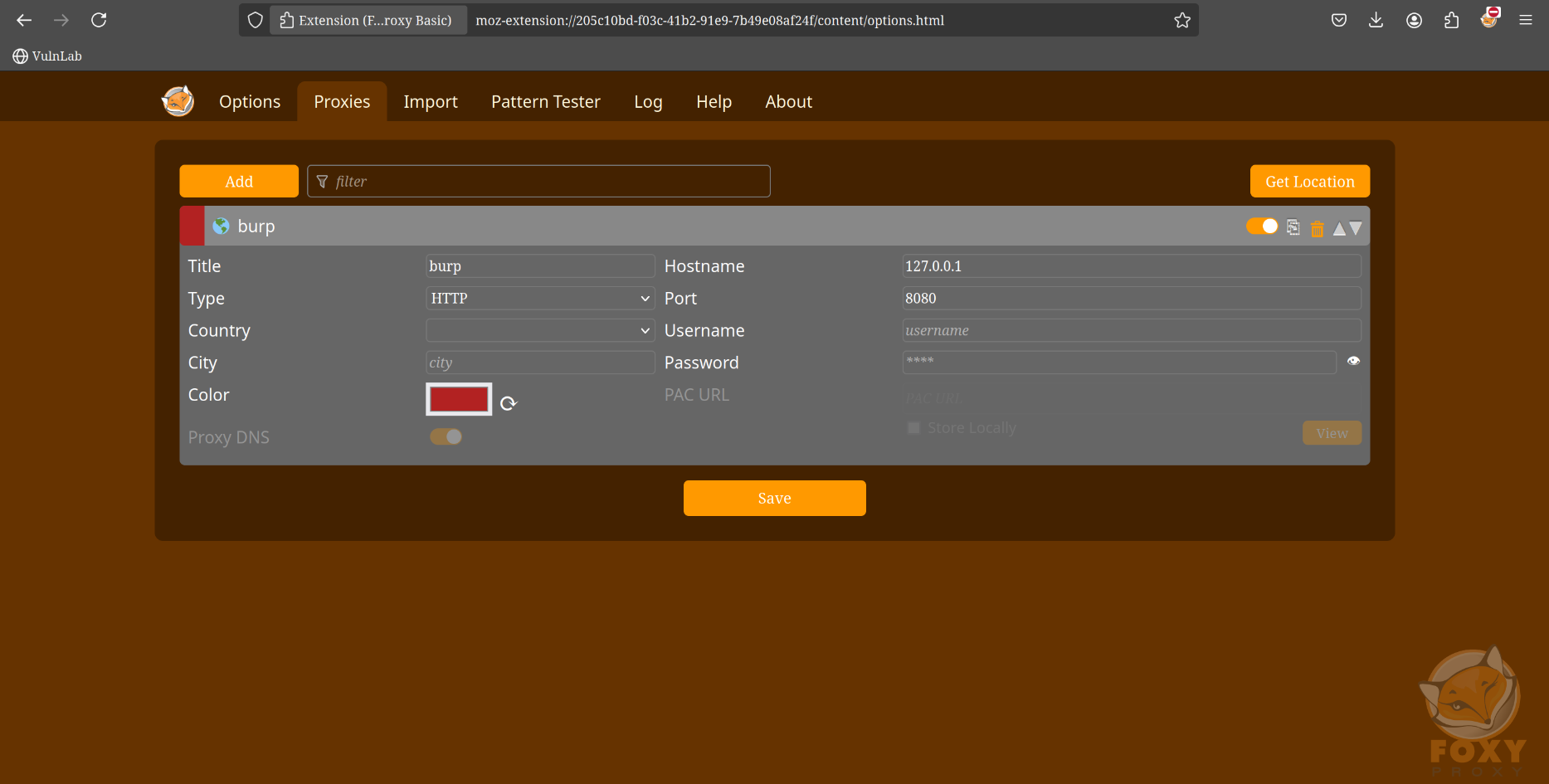Click the Port field with 8080
This screenshot has height=784, width=1549.
coord(1132,299)
